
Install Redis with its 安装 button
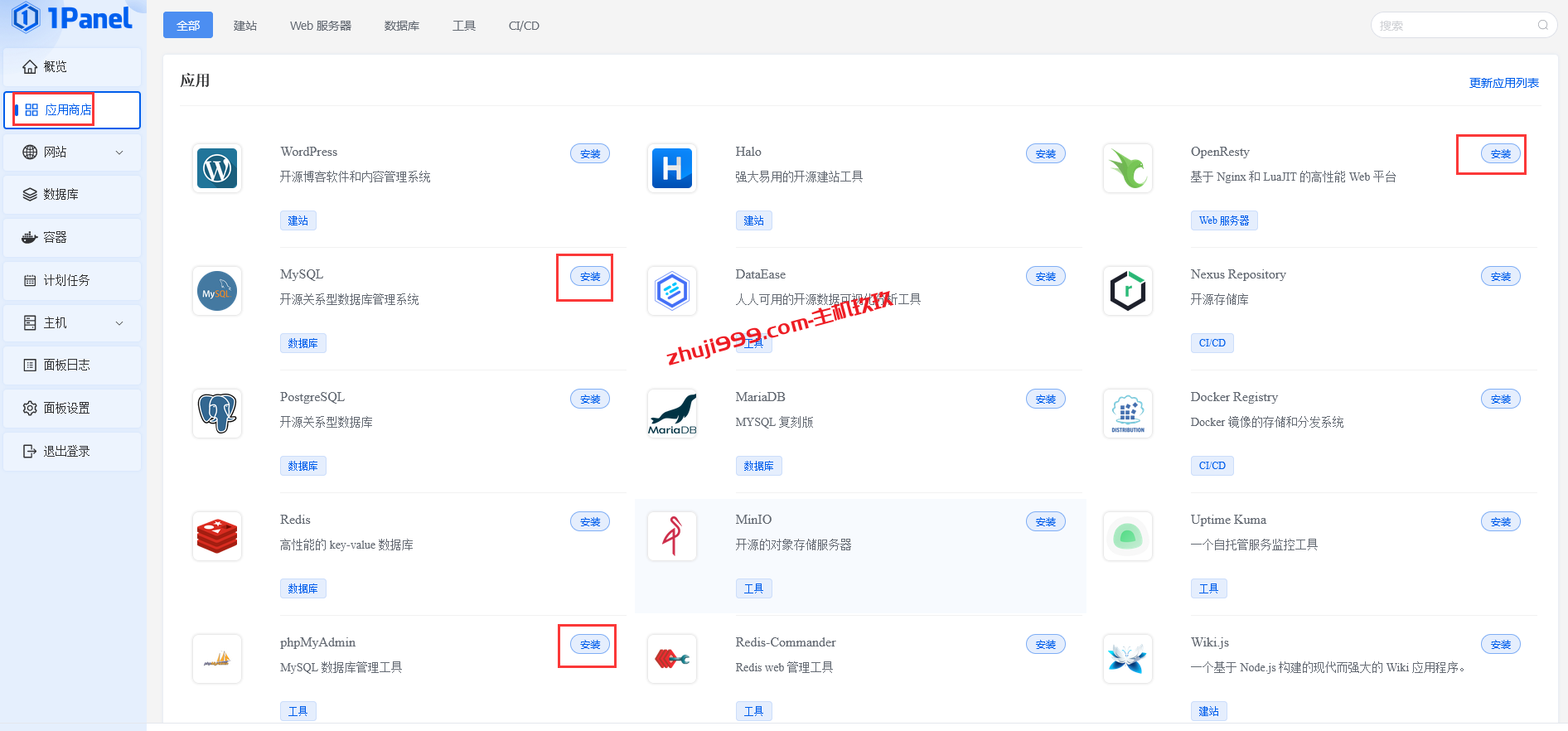pyautogui.click(x=590, y=521)
